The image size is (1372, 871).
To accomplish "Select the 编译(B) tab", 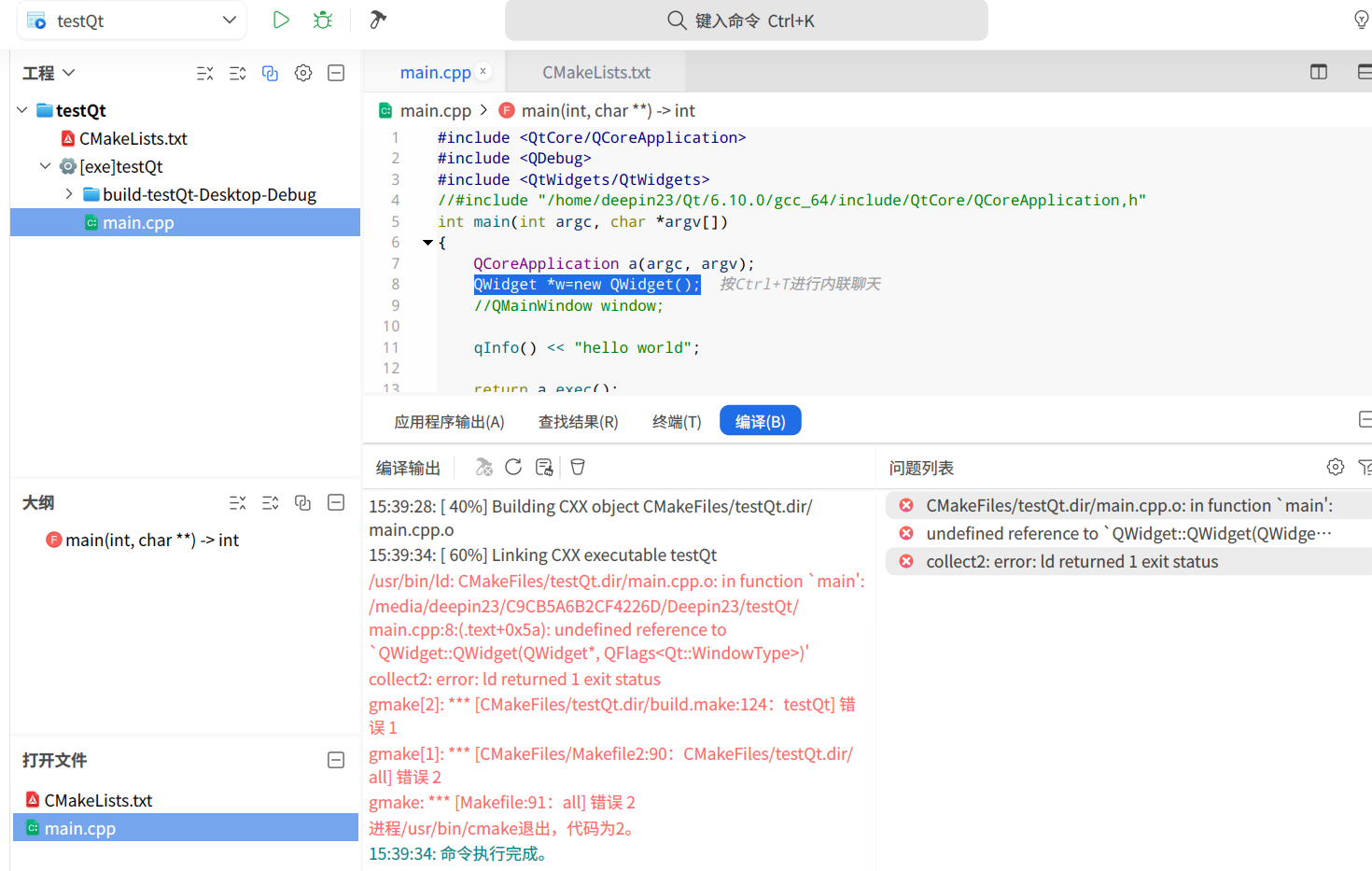I will tap(761, 421).
